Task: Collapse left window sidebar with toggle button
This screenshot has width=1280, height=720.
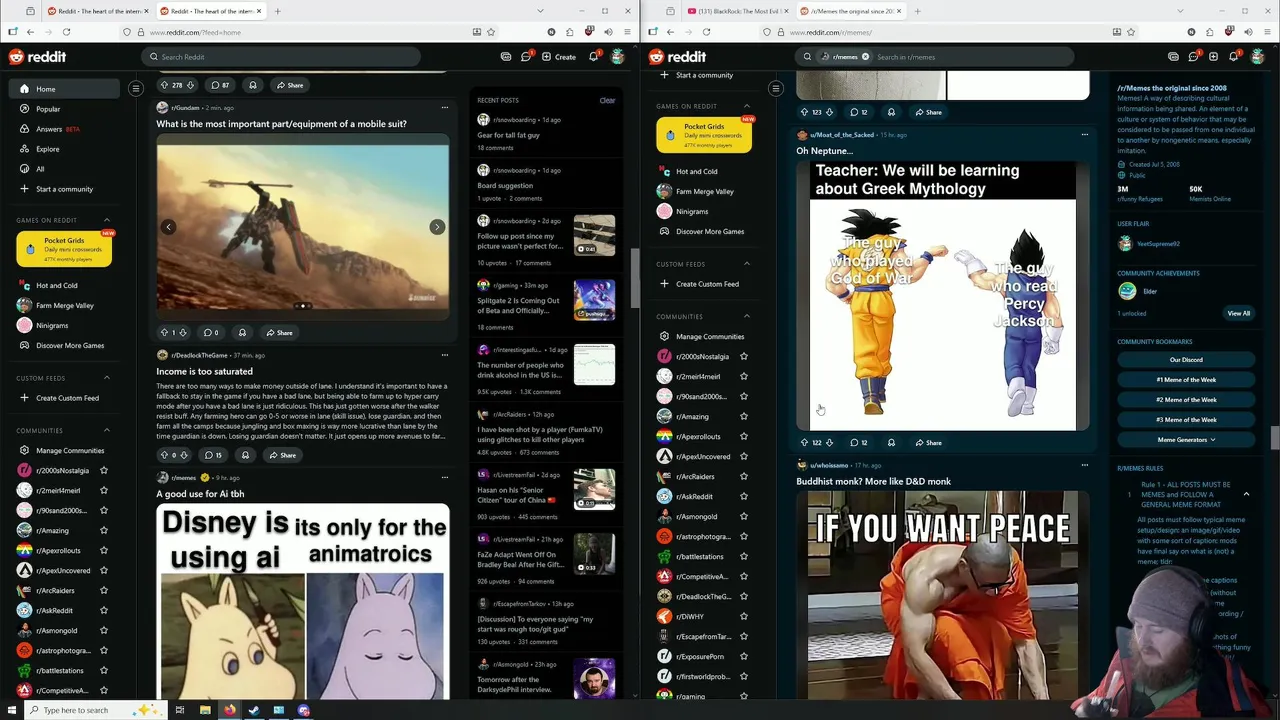Action: tap(136, 89)
